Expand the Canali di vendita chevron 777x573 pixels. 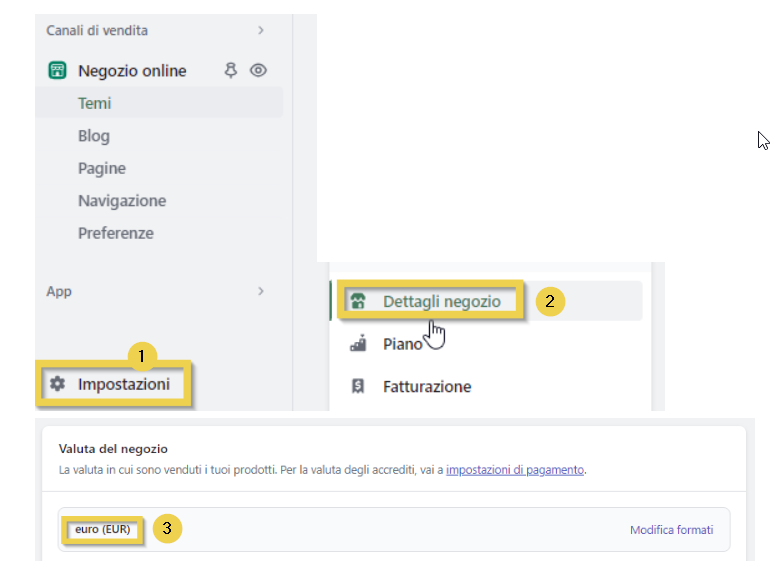click(x=261, y=31)
